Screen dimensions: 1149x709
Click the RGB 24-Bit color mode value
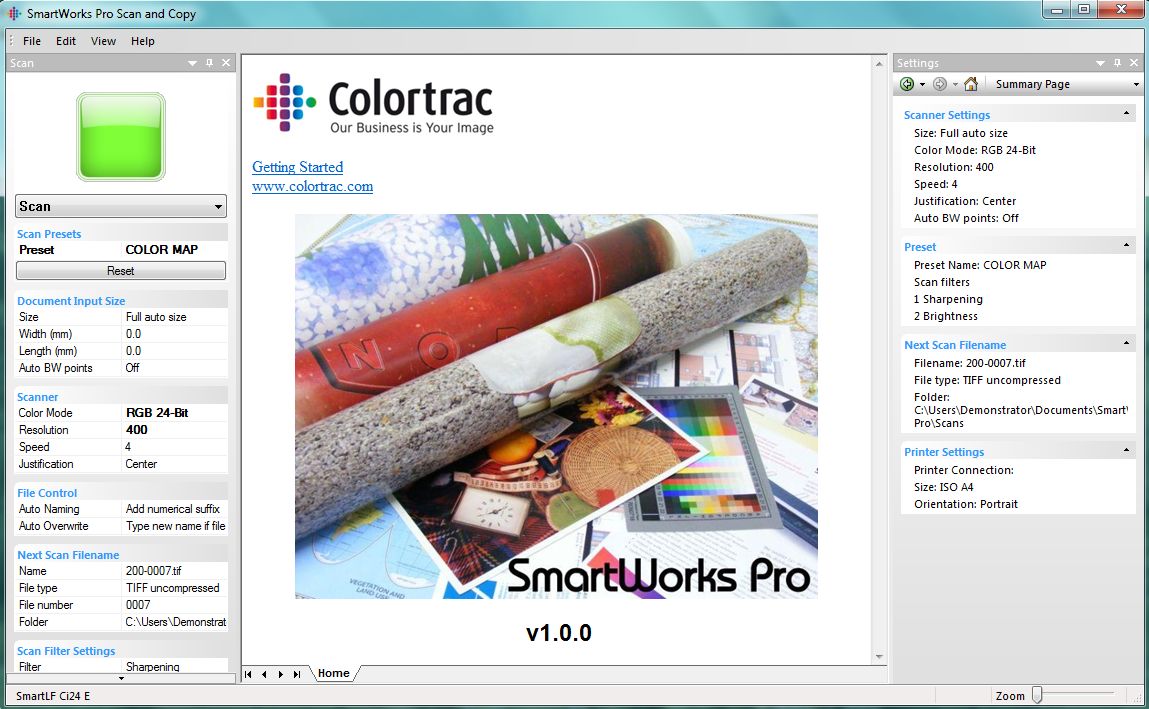click(x=157, y=413)
